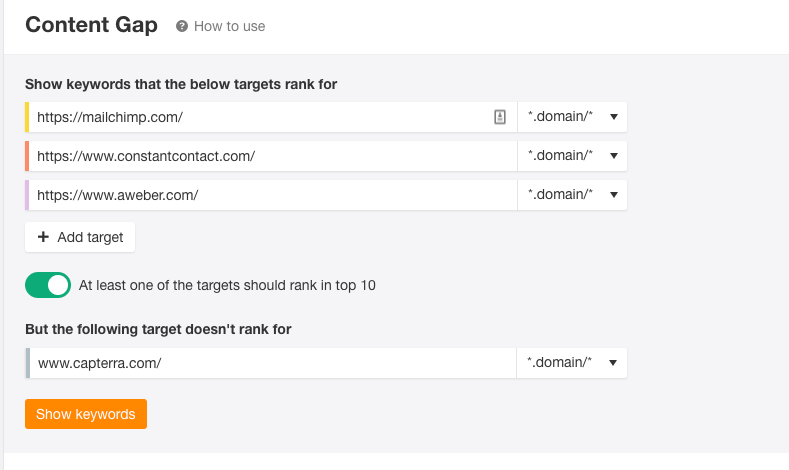
Task: Click the Show keywords button
Action: (86, 414)
